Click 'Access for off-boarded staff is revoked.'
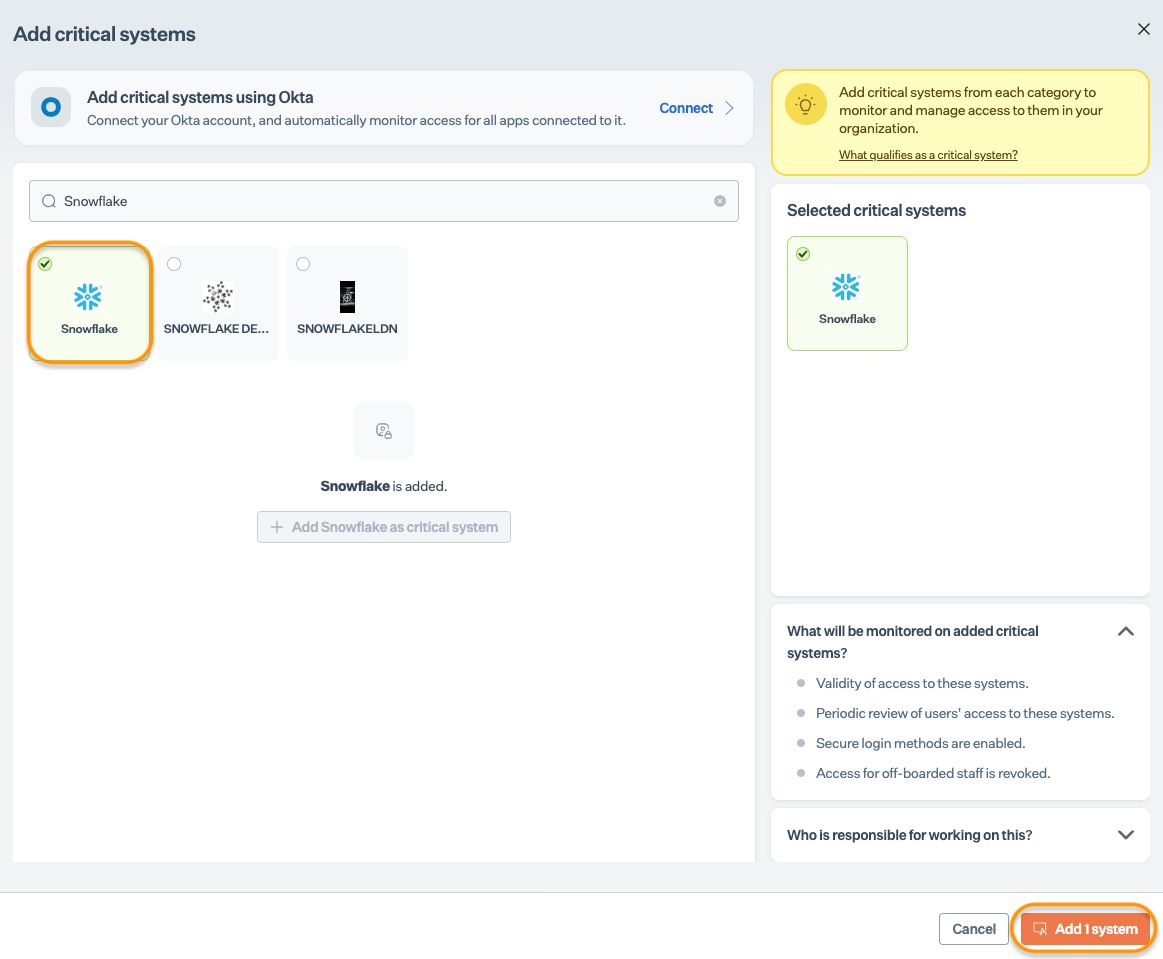 pos(933,773)
